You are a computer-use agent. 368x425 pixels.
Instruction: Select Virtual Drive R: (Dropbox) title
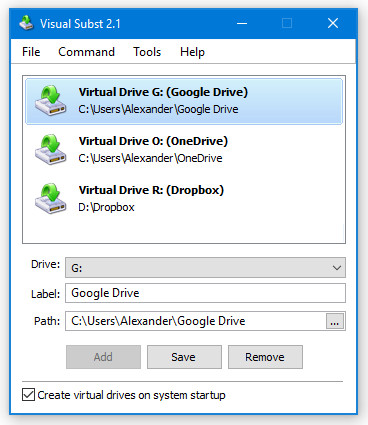(151, 190)
